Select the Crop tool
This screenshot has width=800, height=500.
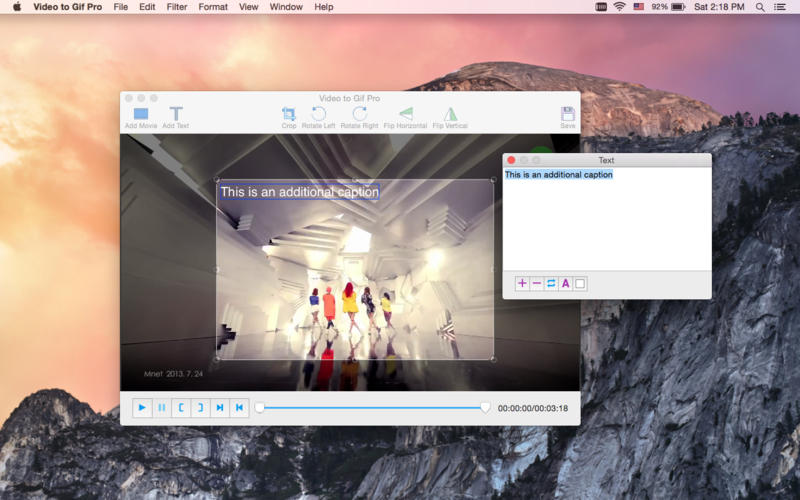pyautogui.click(x=289, y=117)
